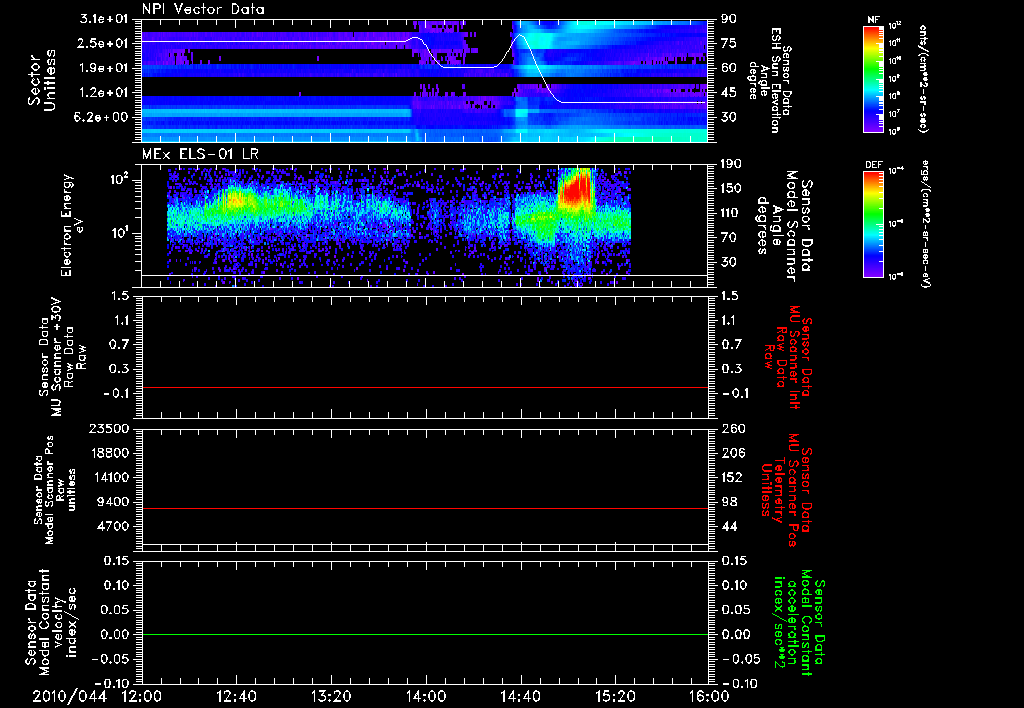
Task: Click the NF color scale bar
Action: pos(874,79)
